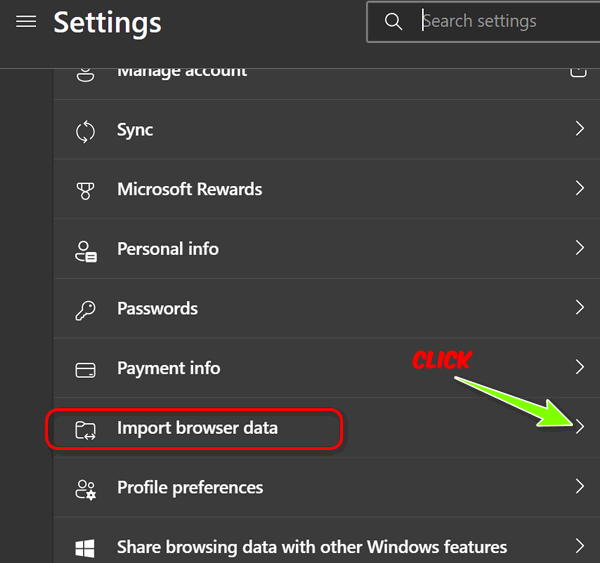Viewport: 600px width, 563px height.
Task: Click the search magnifier icon
Action: pyautogui.click(x=393, y=21)
